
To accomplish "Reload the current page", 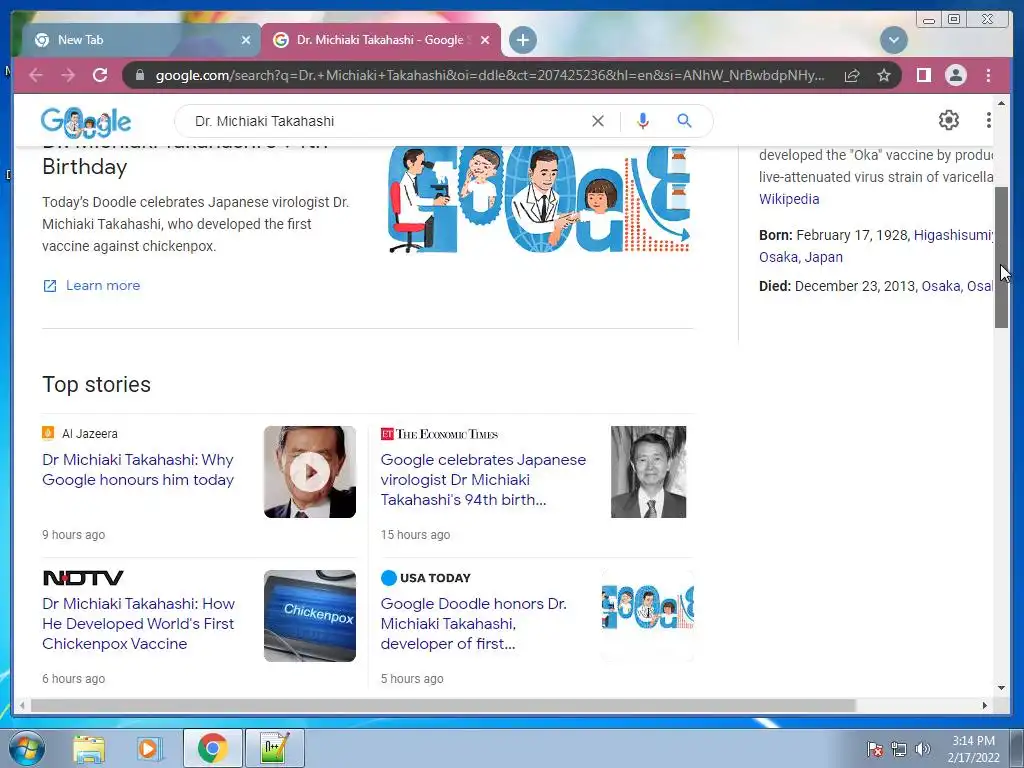I will [100, 75].
